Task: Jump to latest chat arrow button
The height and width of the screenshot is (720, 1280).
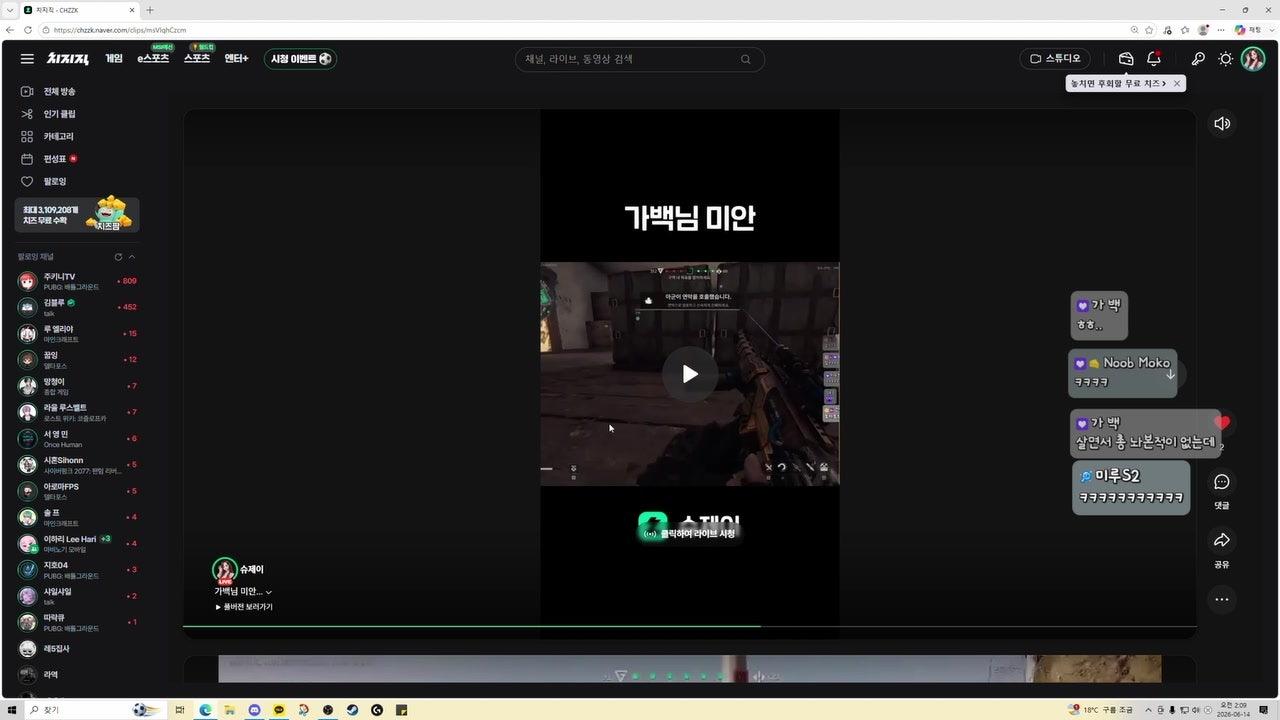Action: [1170, 374]
